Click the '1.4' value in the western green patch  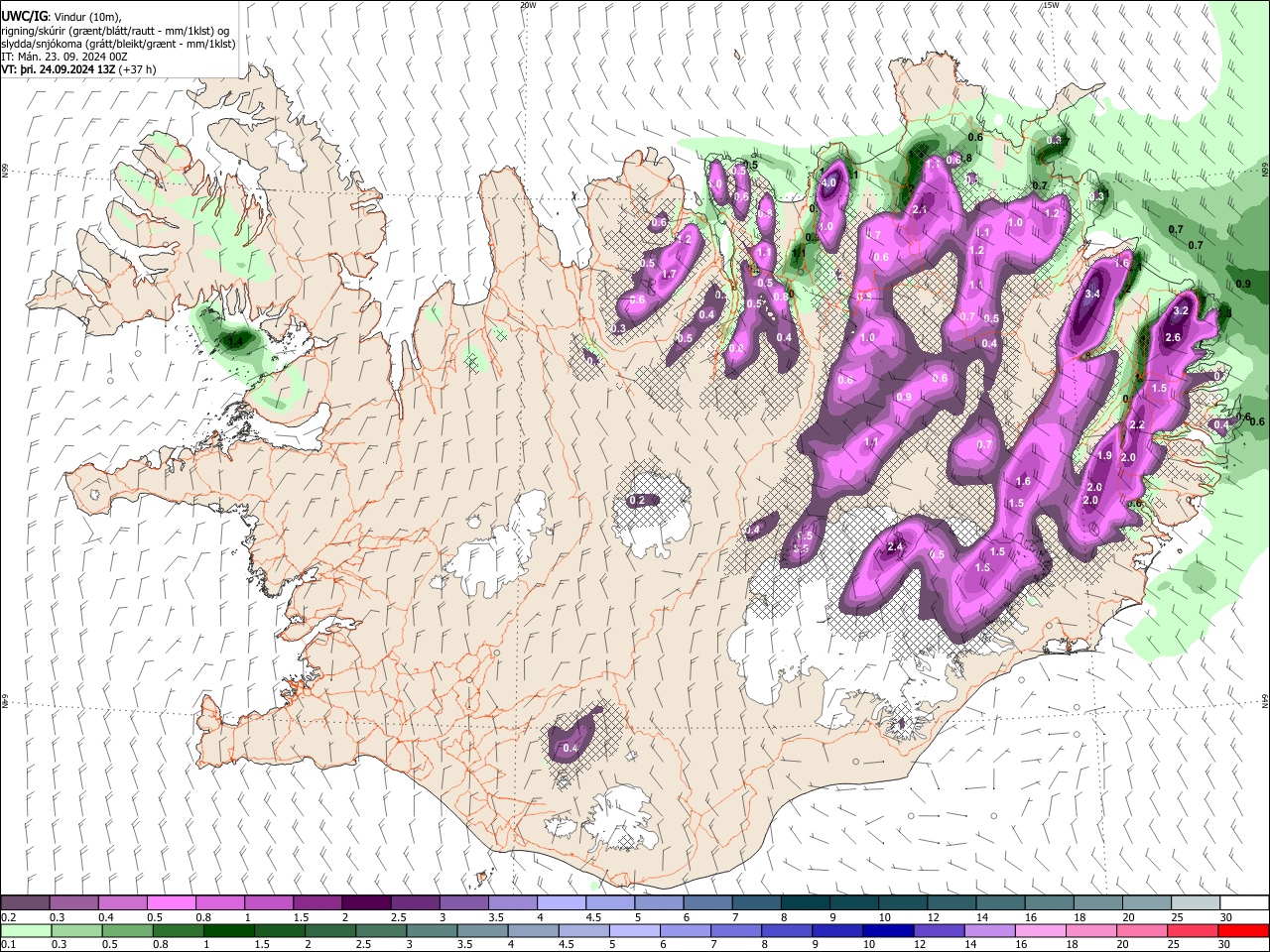(235, 341)
